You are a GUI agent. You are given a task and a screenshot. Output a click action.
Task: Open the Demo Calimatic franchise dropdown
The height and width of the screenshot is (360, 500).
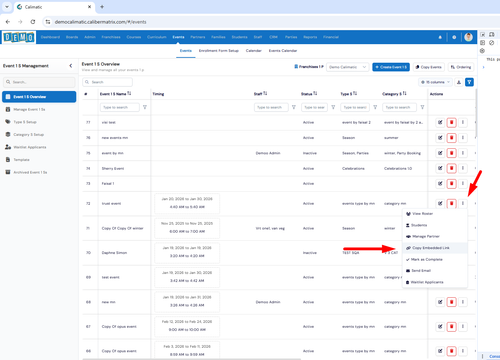348,67
